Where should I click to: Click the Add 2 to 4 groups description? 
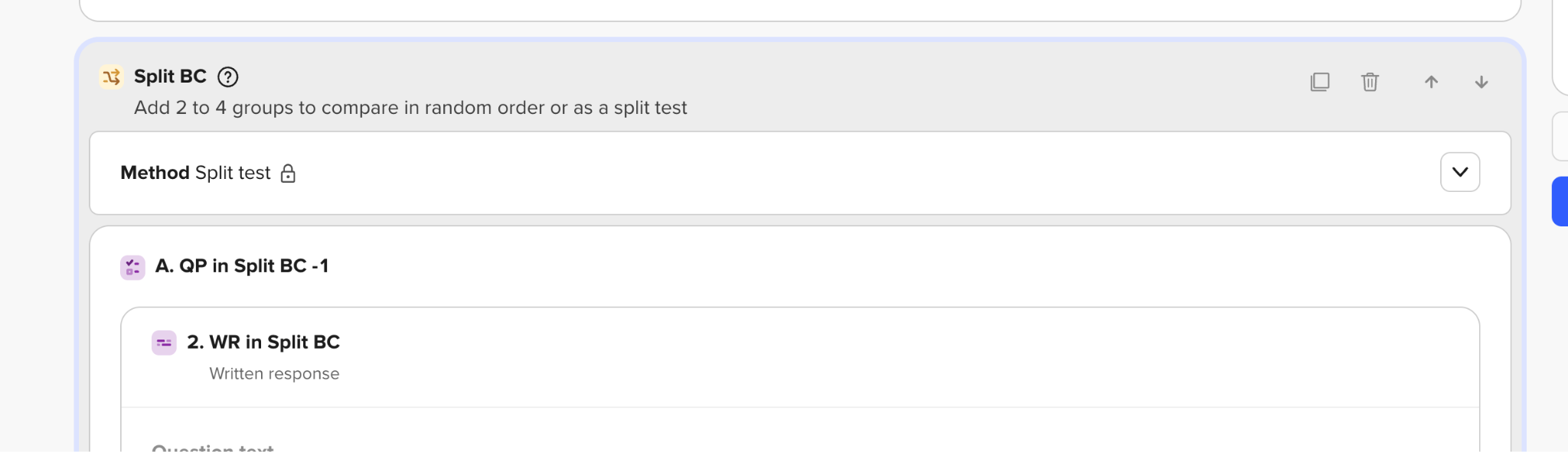(410, 108)
